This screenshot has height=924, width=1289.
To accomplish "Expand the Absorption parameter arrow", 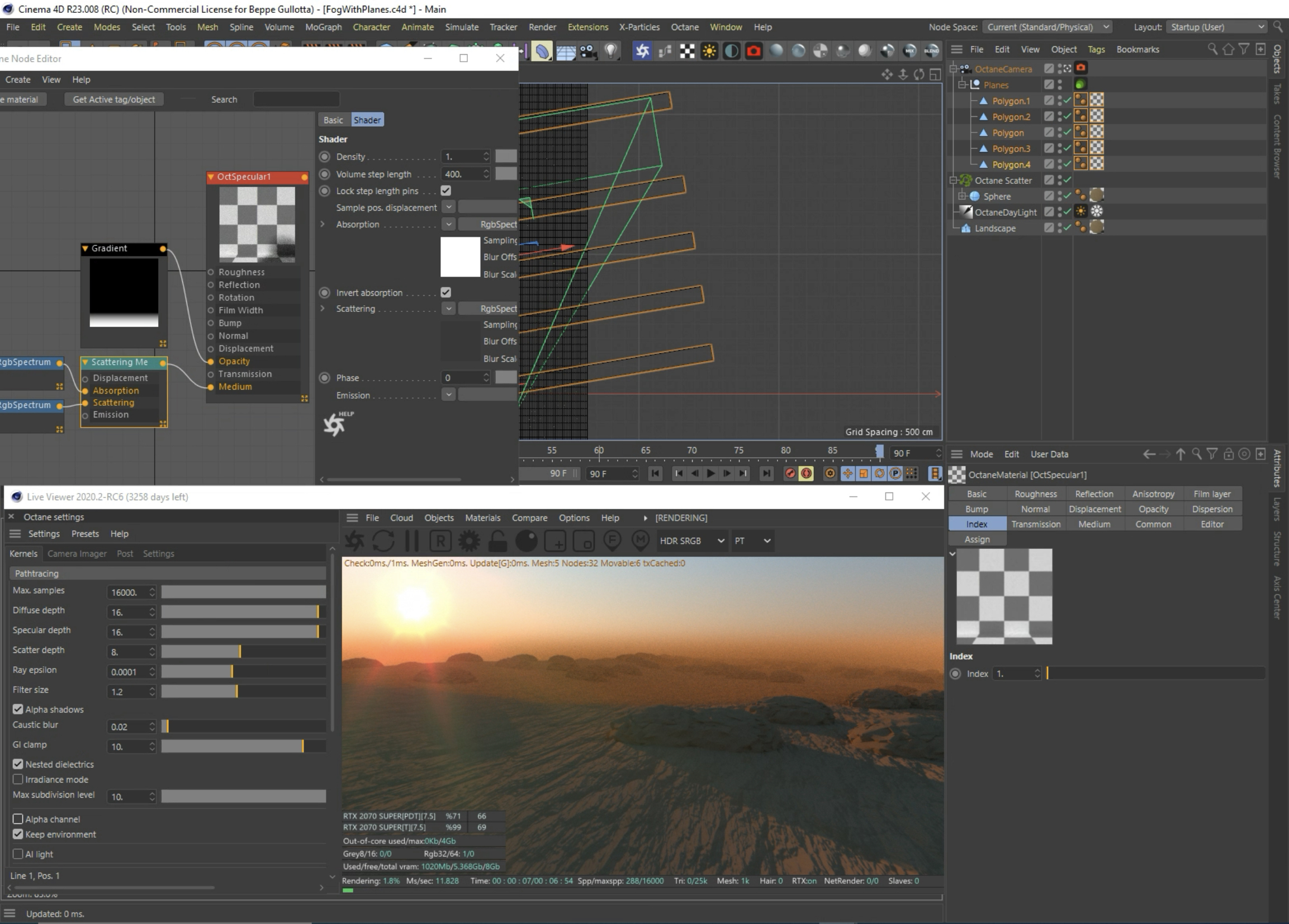I will [x=322, y=224].
